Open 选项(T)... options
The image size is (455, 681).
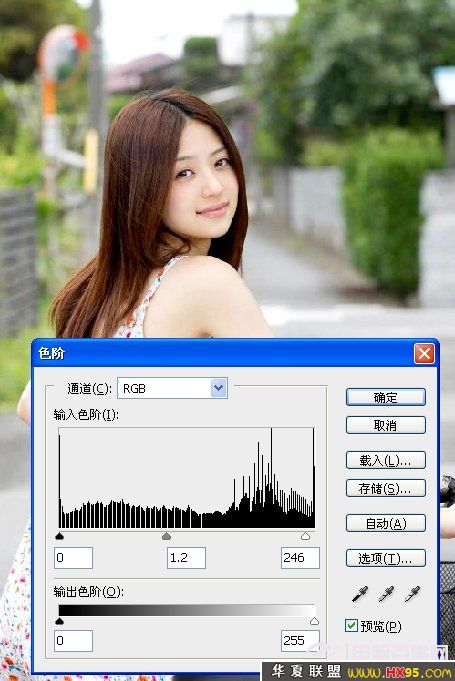point(386,558)
